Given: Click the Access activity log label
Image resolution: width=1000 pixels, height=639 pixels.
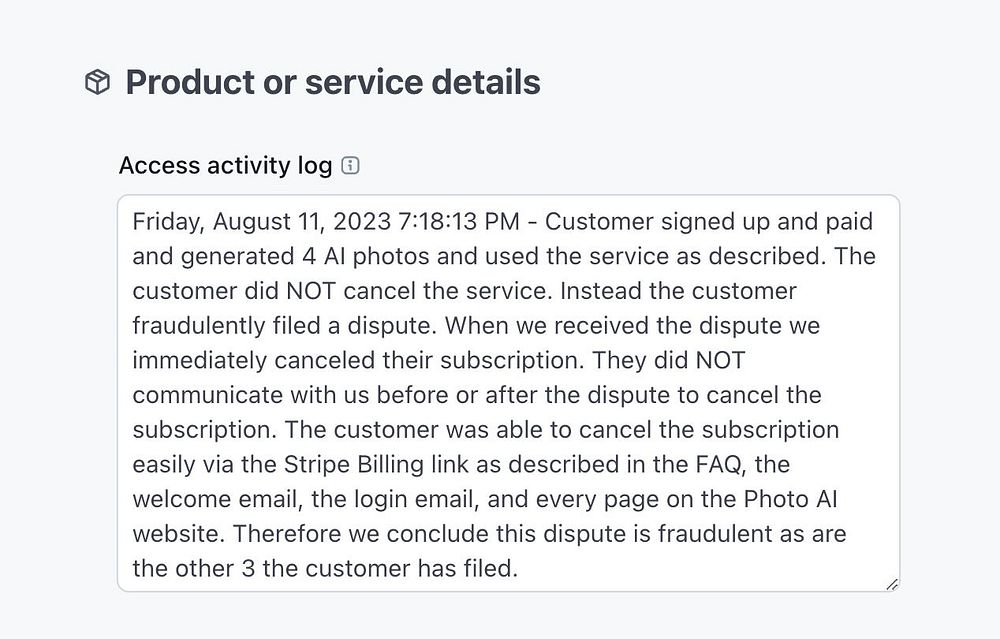Looking at the screenshot, I should pos(225,165).
